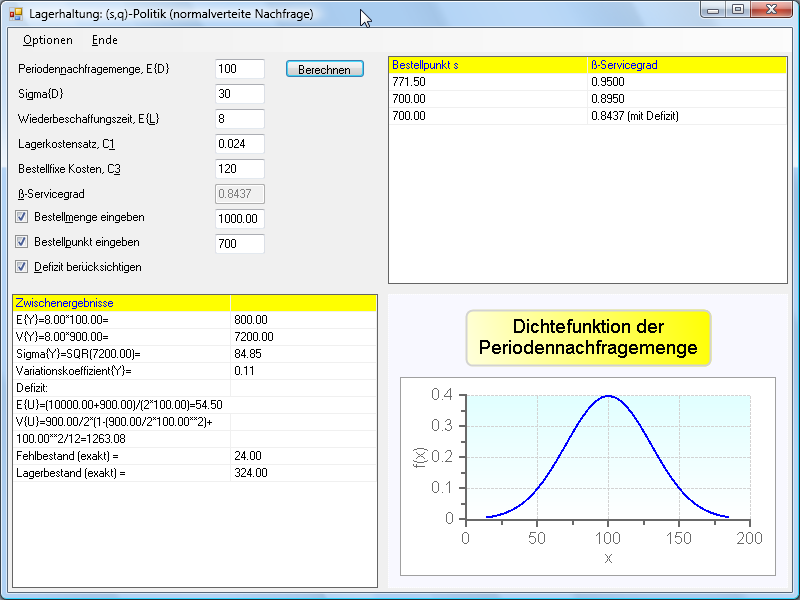Click the Bestellpunkt value 700 field
Viewport: 800px width, 600px height.
coord(239,244)
